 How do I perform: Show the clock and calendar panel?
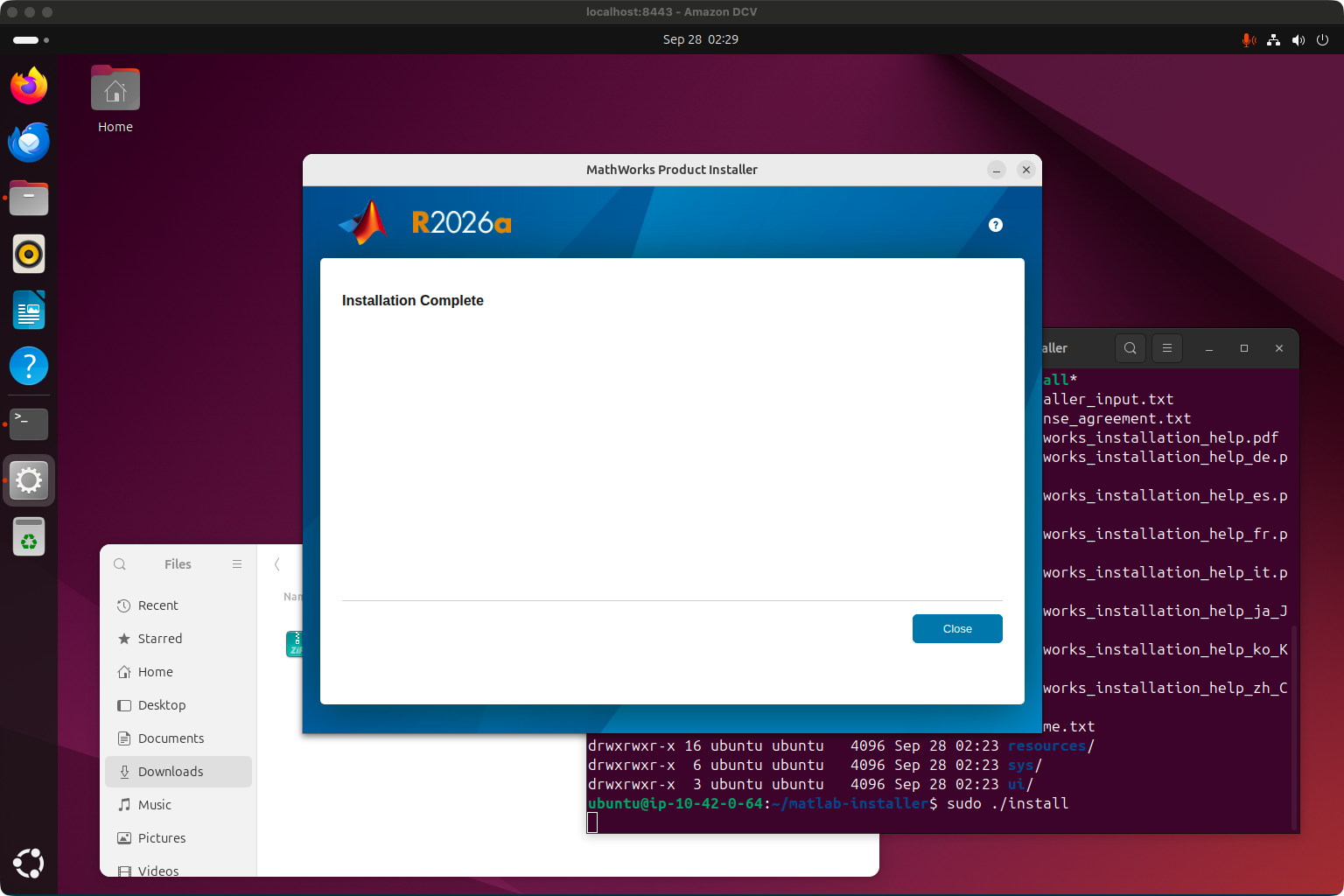coord(700,39)
